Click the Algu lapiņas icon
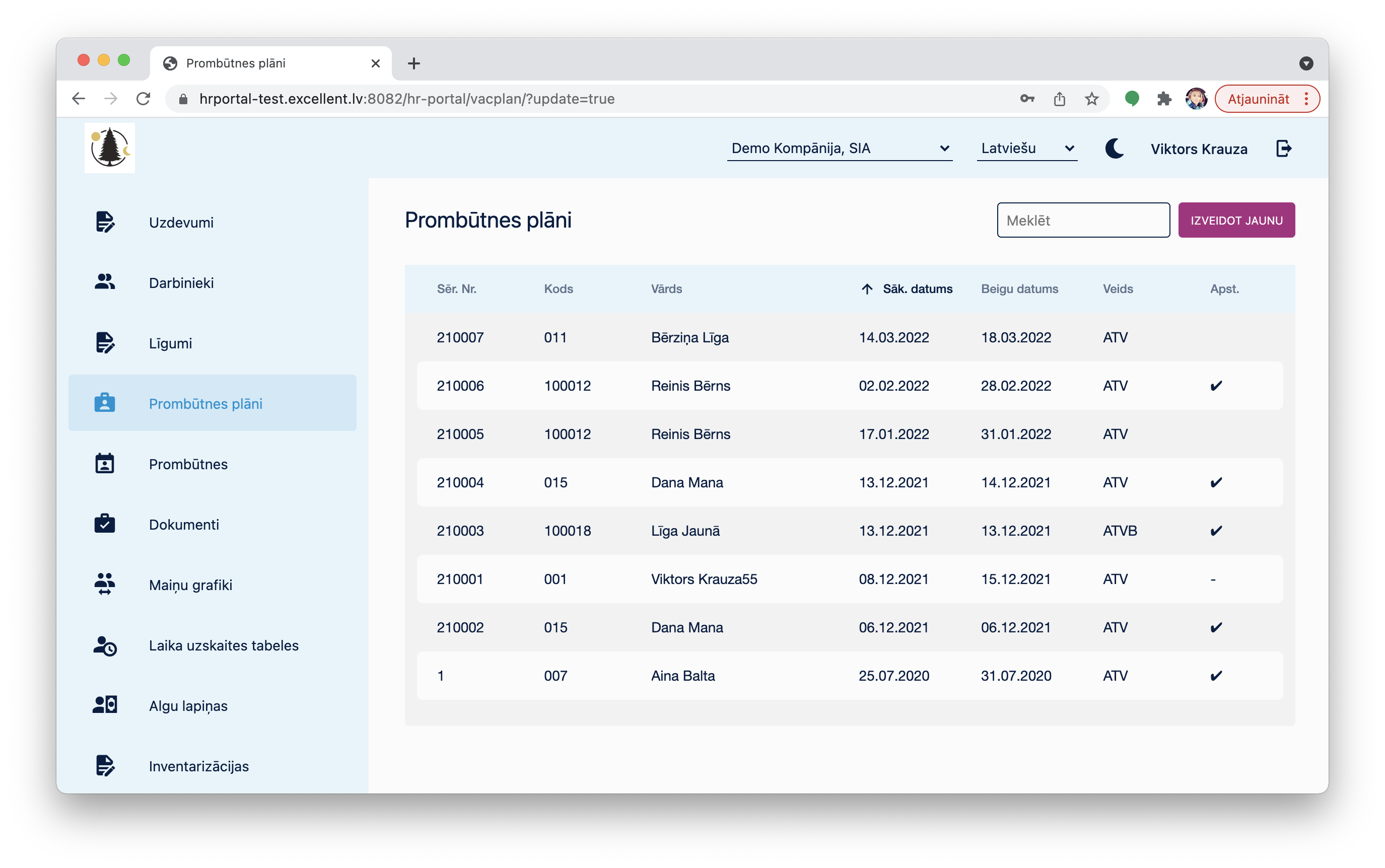Screen dimensions: 1385x868 105,705
